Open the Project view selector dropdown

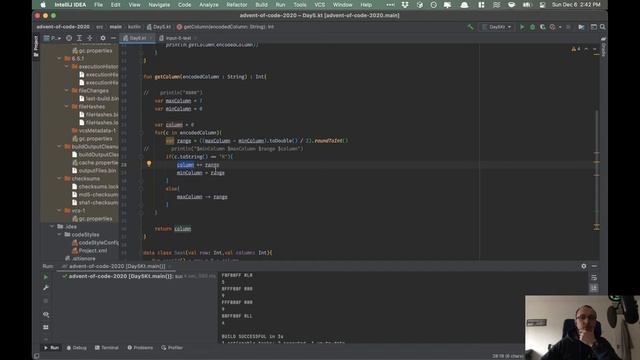coord(52,38)
